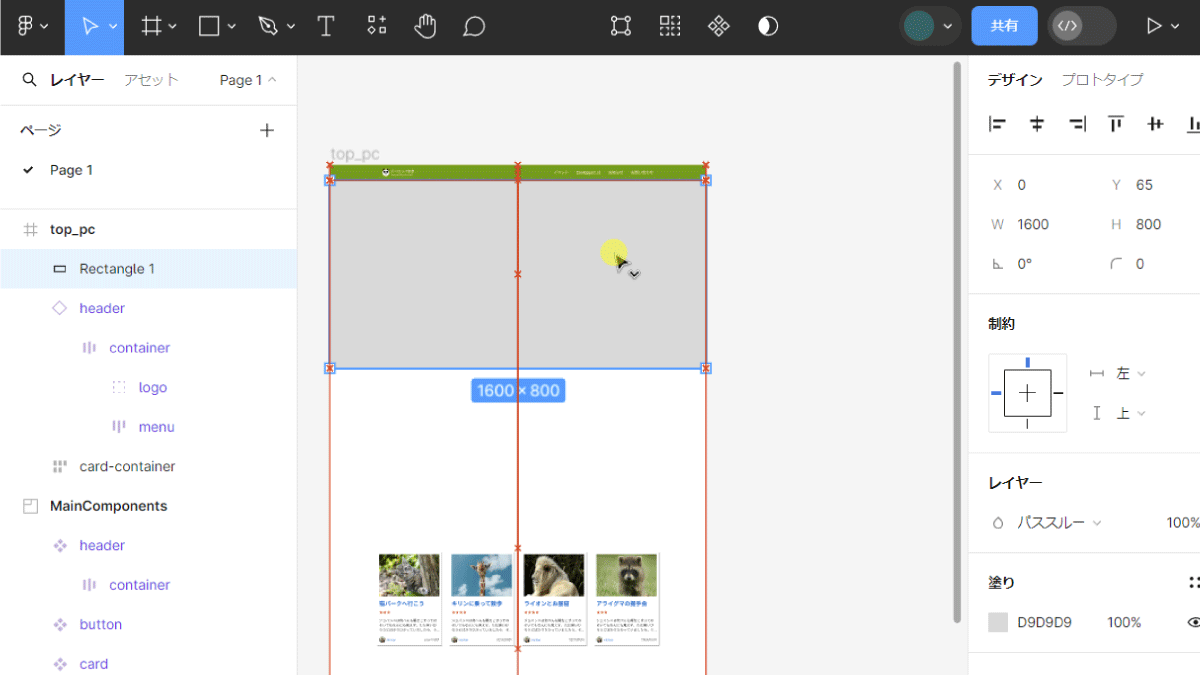Viewport: 1200px width, 675px height.
Task: Toggle the Dev Mode switch
Action: pos(1082,26)
